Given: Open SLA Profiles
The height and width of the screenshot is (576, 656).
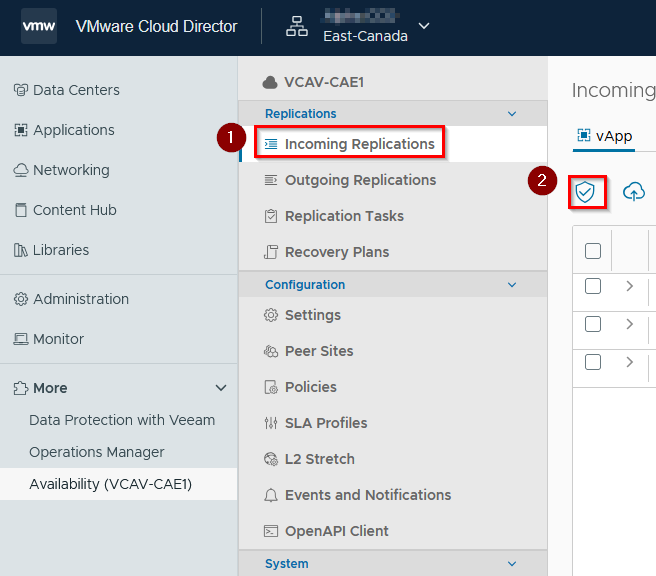Looking at the screenshot, I should click(x=326, y=423).
